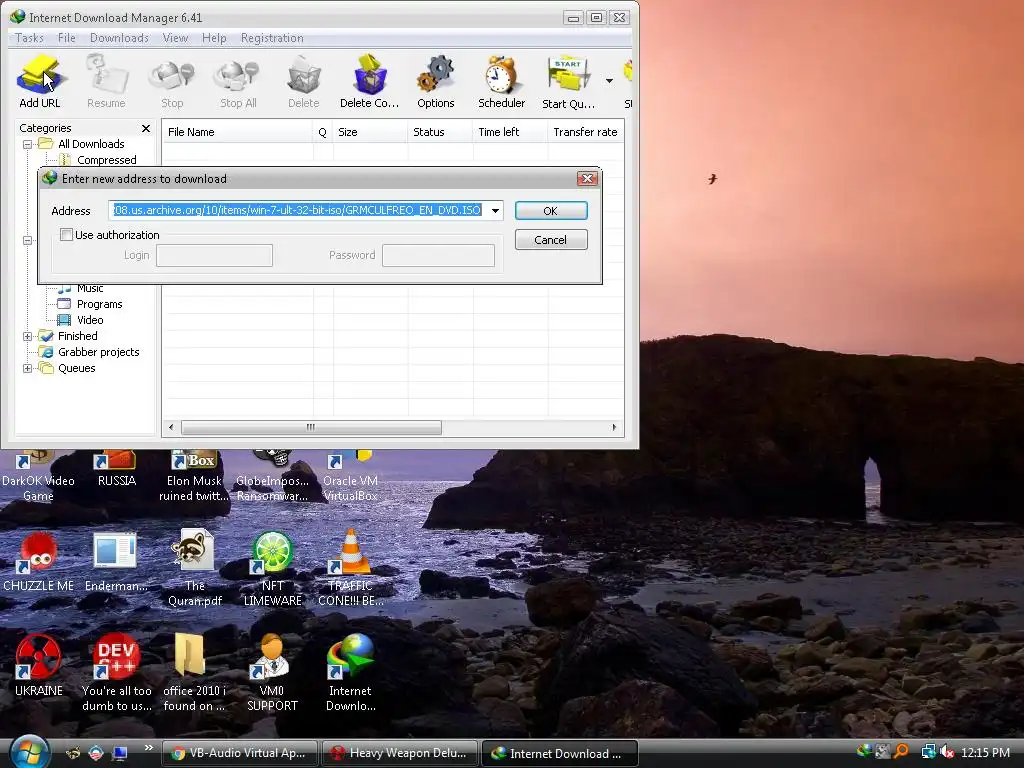Viewport: 1024px width, 768px height.
Task: Expand the Address history dropdown
Action: (496, 210)
